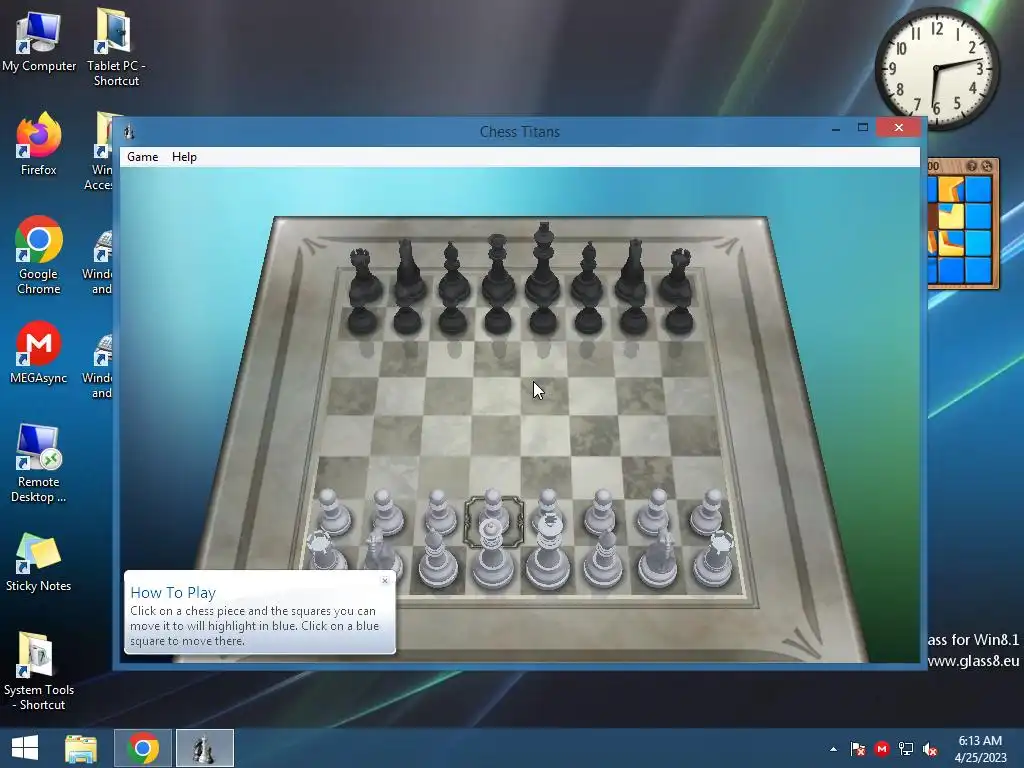Image resolution: width=1024 pixels, height=768 pixels.
Task: Show hidden system tray icons
Action: [x=833, y=749]
